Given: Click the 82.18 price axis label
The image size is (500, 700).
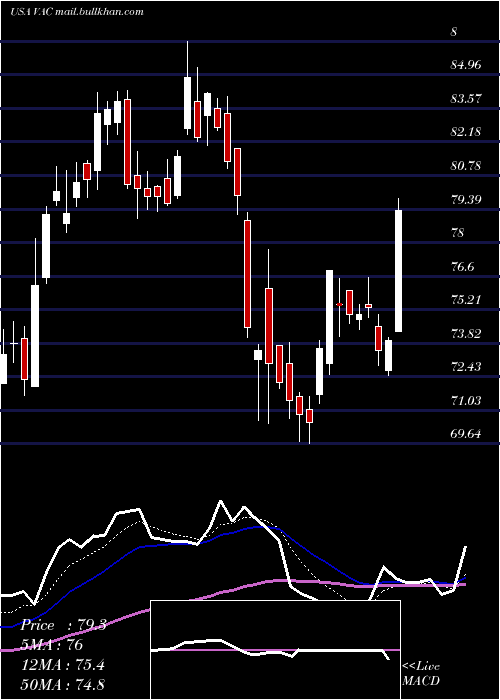Looking at the screenshot, I should [466, 132].
